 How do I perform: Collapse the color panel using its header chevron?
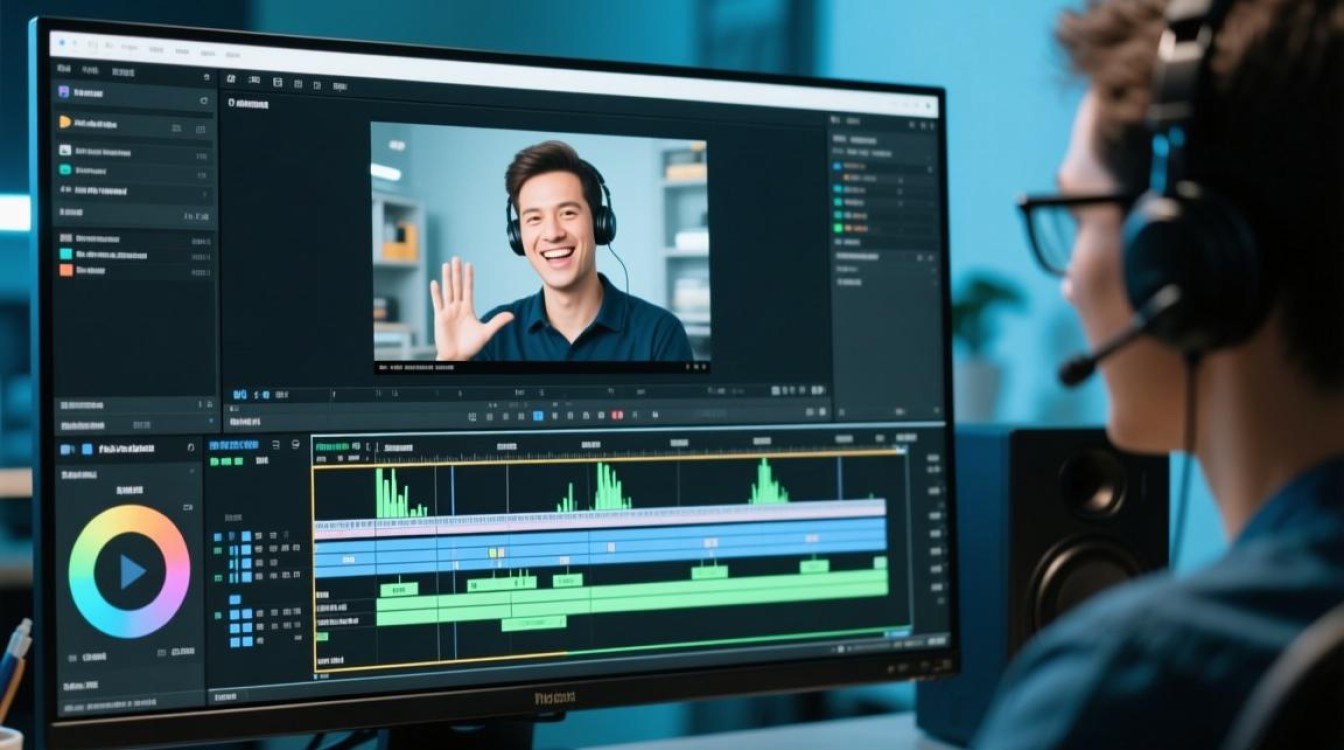pyautogui.click(x=191, y=449)
